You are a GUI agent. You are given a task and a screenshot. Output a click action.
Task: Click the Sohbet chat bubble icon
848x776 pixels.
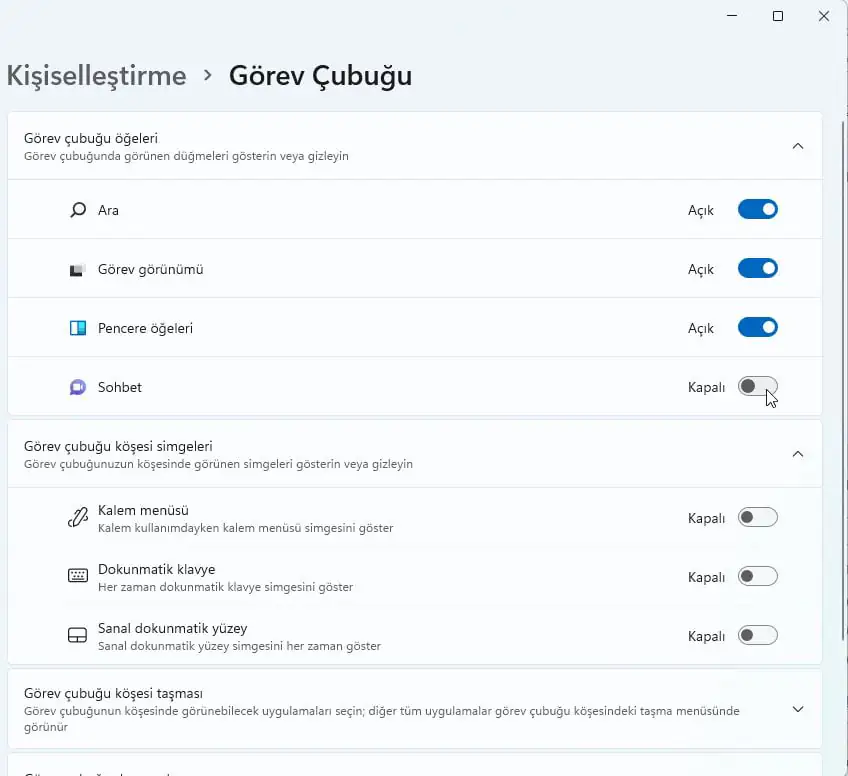77,387
